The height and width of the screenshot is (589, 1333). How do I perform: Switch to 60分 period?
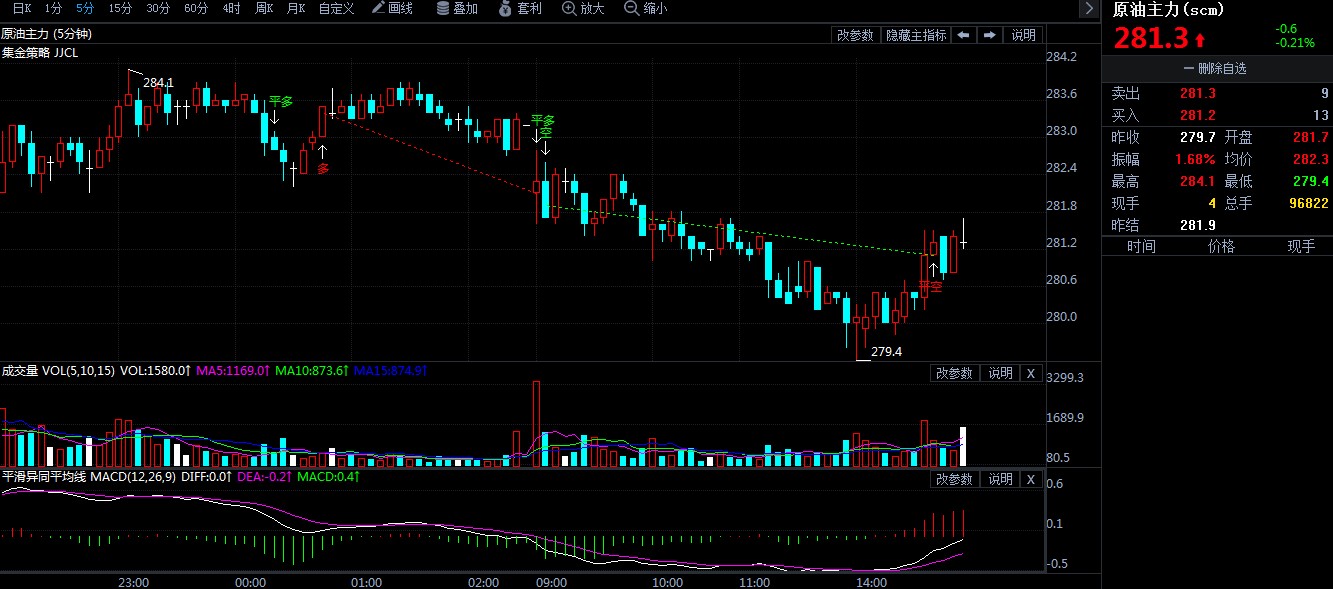pyautogui.click(x=196, y=8)
